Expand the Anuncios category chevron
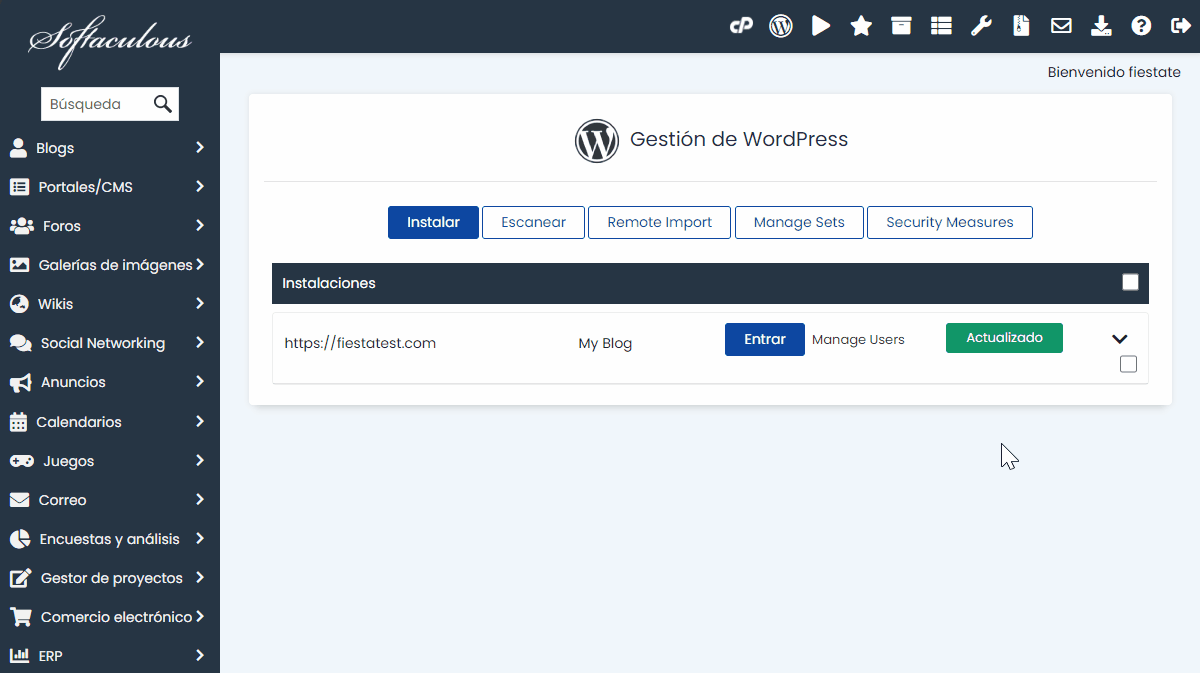1200x673 pixels. pyautogui.click(x=200, y=382)
